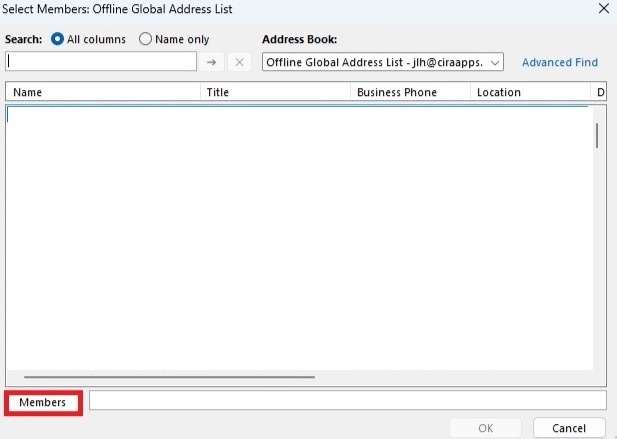Click the Members button
The image size is (617, 439).
click(x=43, y=402)
